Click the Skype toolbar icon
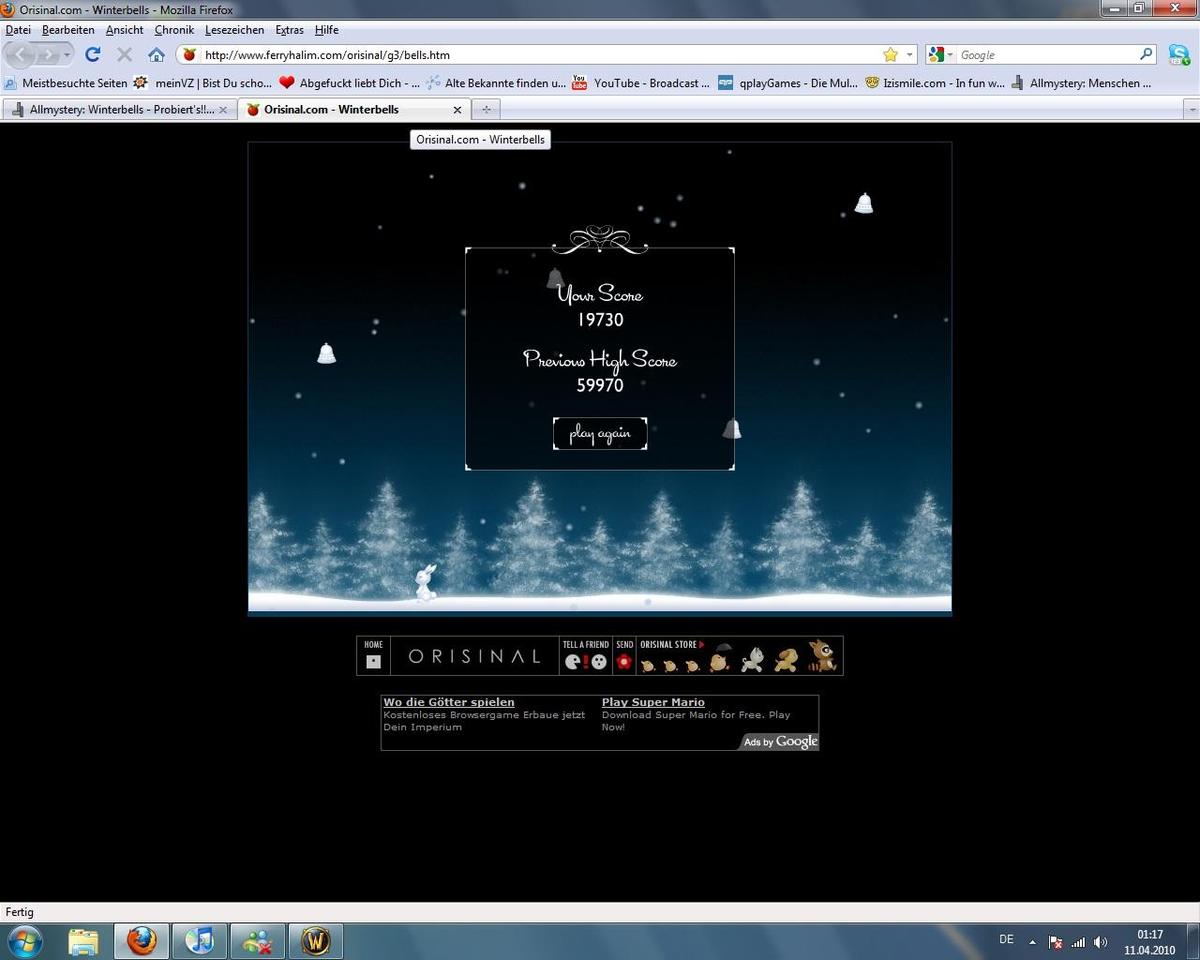This screenshot has height=960, width=1200. tap(1179, 55)
